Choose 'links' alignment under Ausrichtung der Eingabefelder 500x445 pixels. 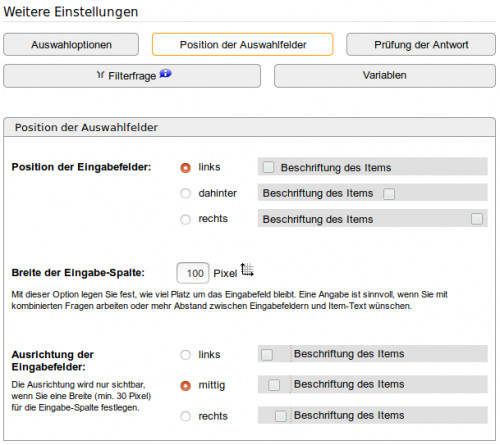click(x=185, y=355)
